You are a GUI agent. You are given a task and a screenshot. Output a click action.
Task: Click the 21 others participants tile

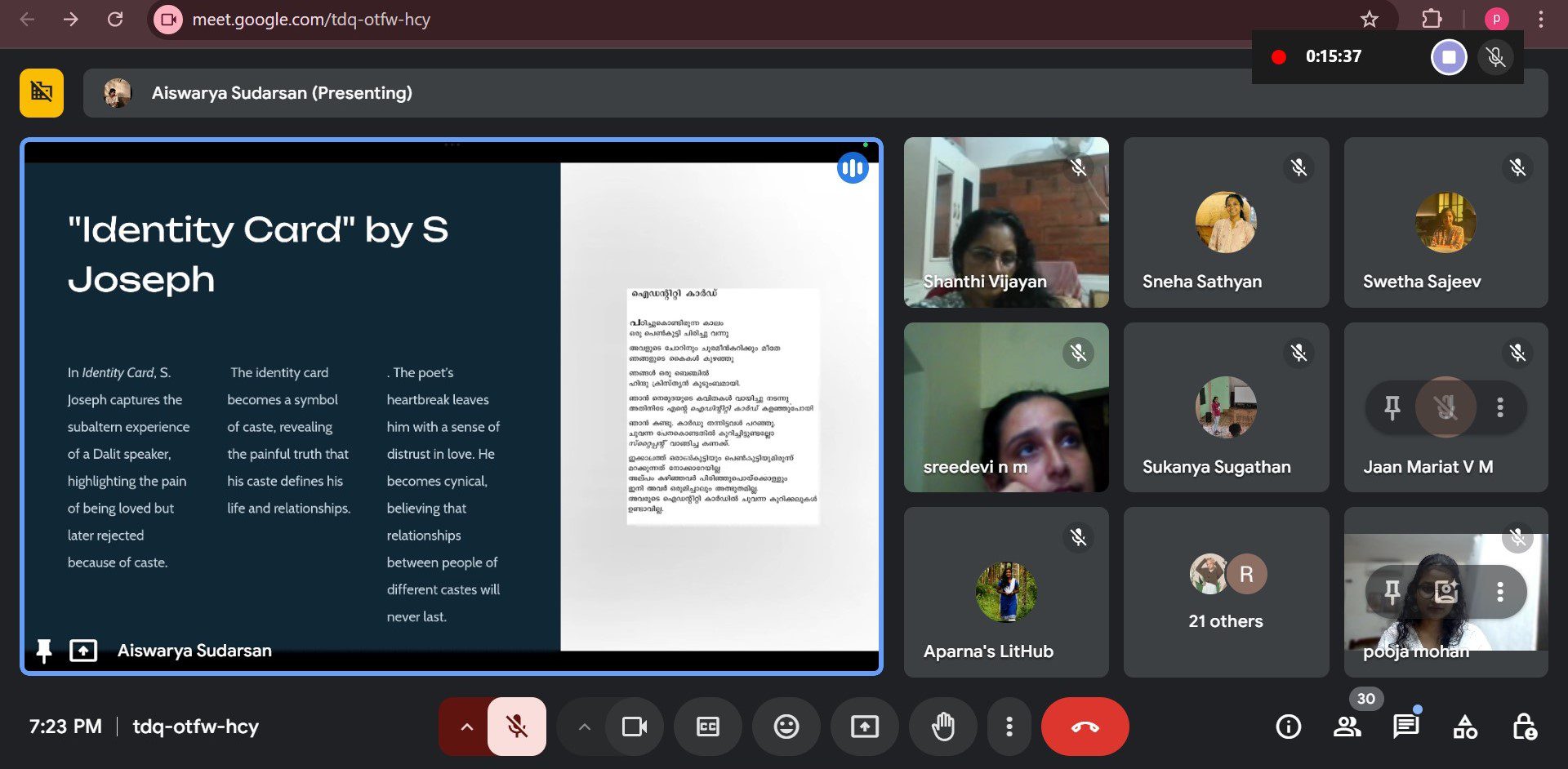tap(1226, 592)
